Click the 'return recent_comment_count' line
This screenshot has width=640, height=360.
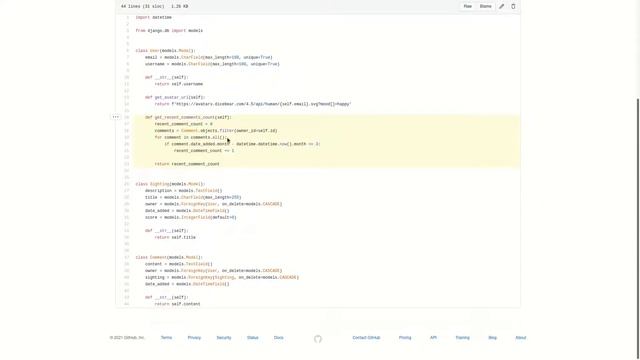pos(187,164)
